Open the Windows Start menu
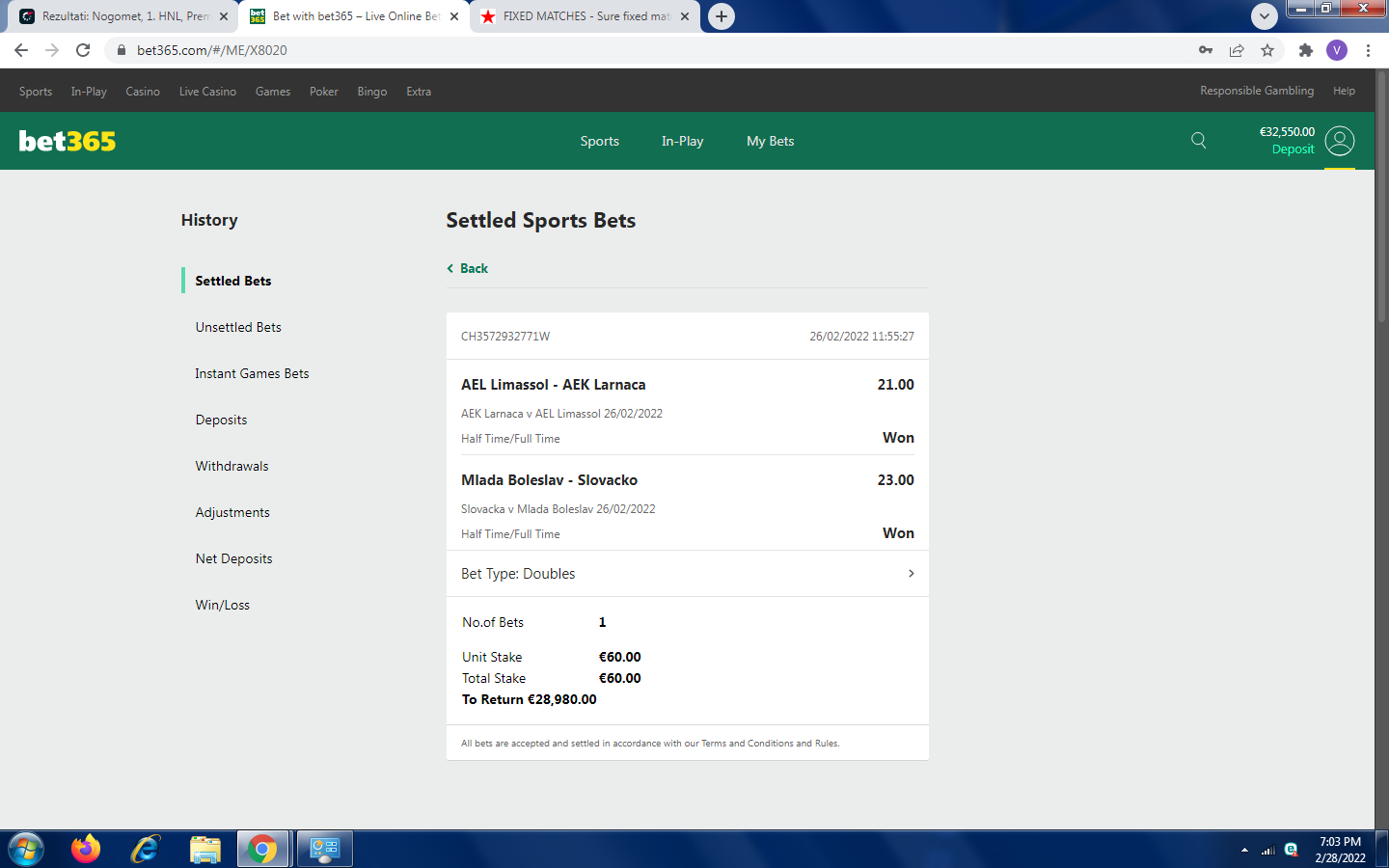This screenshot has height=868, width=1389. [26, 849]
